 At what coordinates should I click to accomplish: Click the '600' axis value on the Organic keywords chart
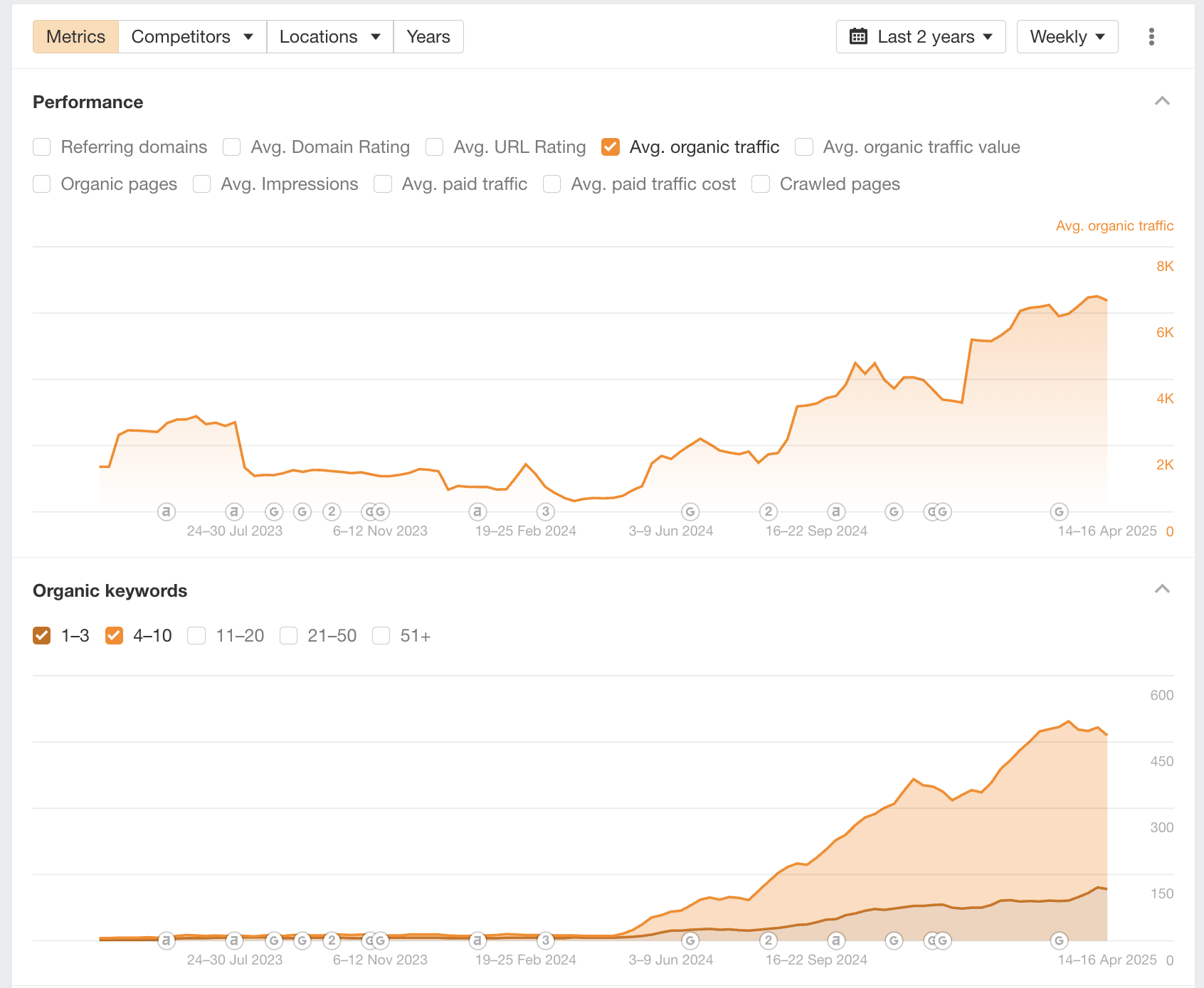(x=1162, y=696)
